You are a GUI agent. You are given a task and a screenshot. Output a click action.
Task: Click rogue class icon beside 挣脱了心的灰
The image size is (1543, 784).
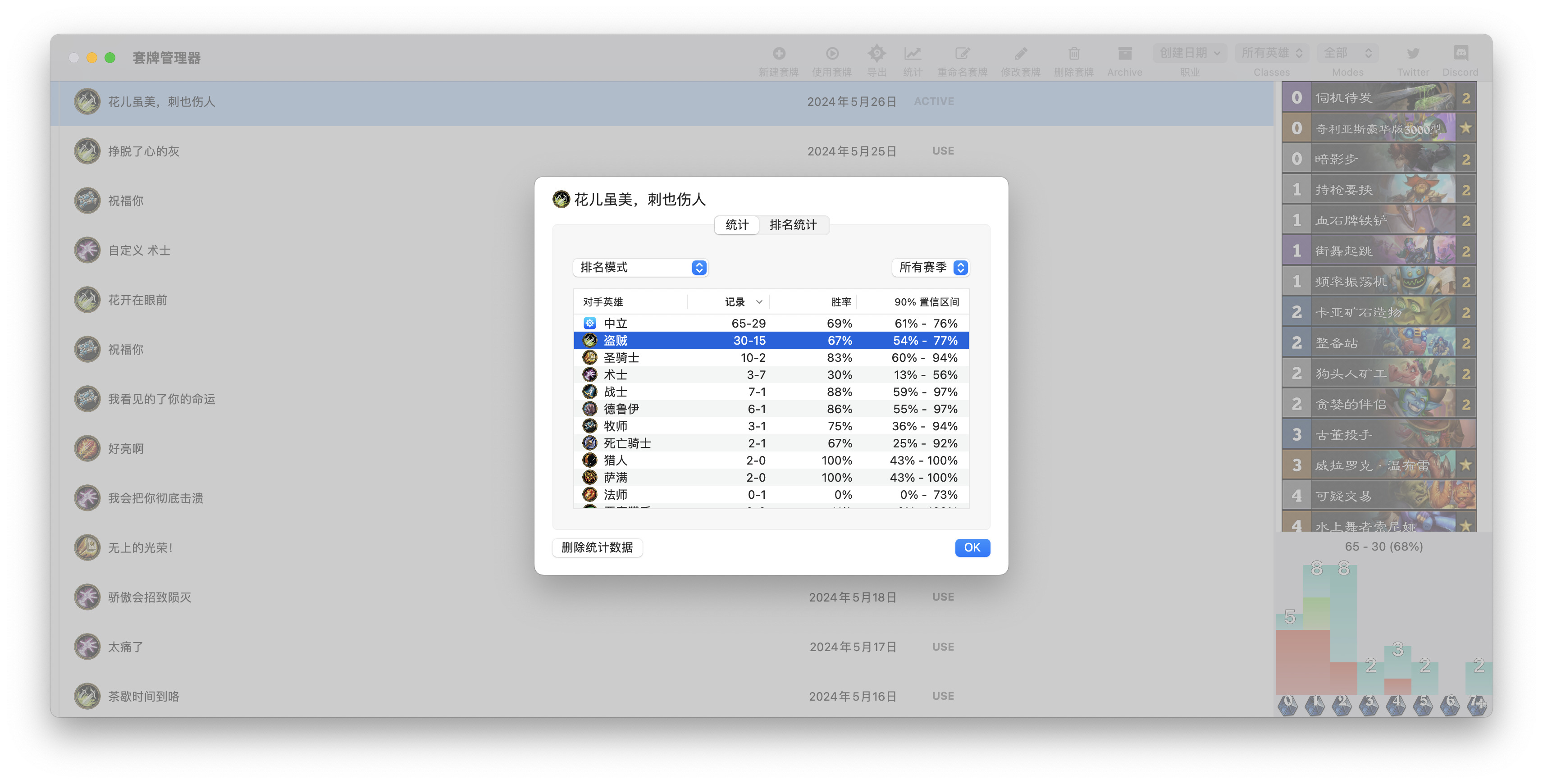coord(87,151)
